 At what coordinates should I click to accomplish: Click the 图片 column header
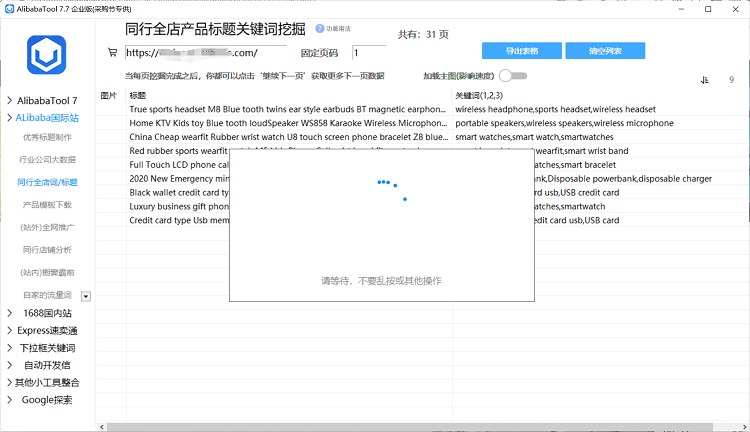point(109,95)
